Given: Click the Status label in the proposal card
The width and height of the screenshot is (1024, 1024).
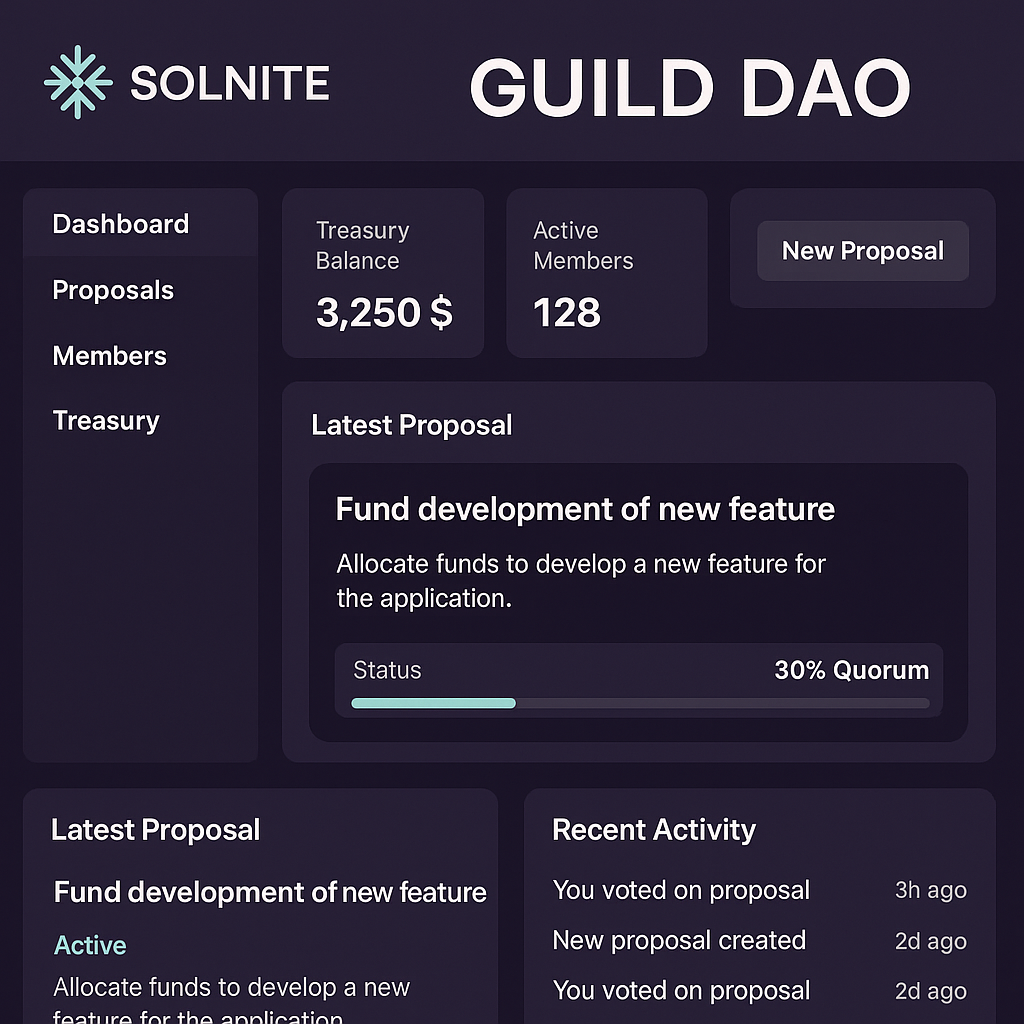Looking at the screenshot, I should pyautogui.click(x=387, y=671).
